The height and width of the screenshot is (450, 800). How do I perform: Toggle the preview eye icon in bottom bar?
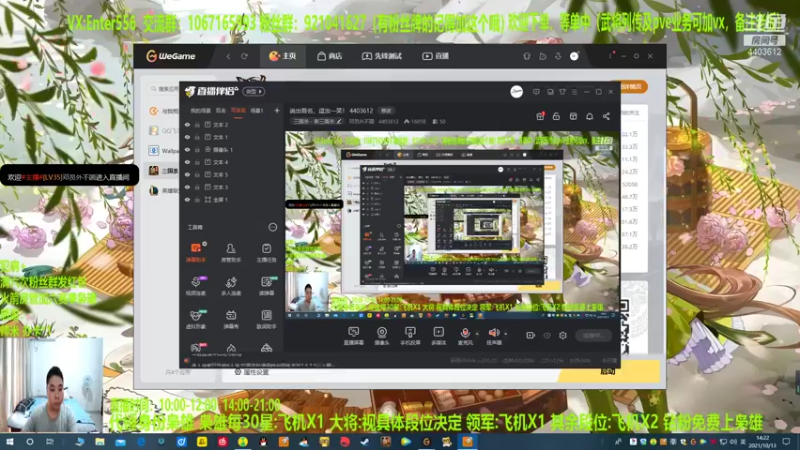click(x=547, y=335)
